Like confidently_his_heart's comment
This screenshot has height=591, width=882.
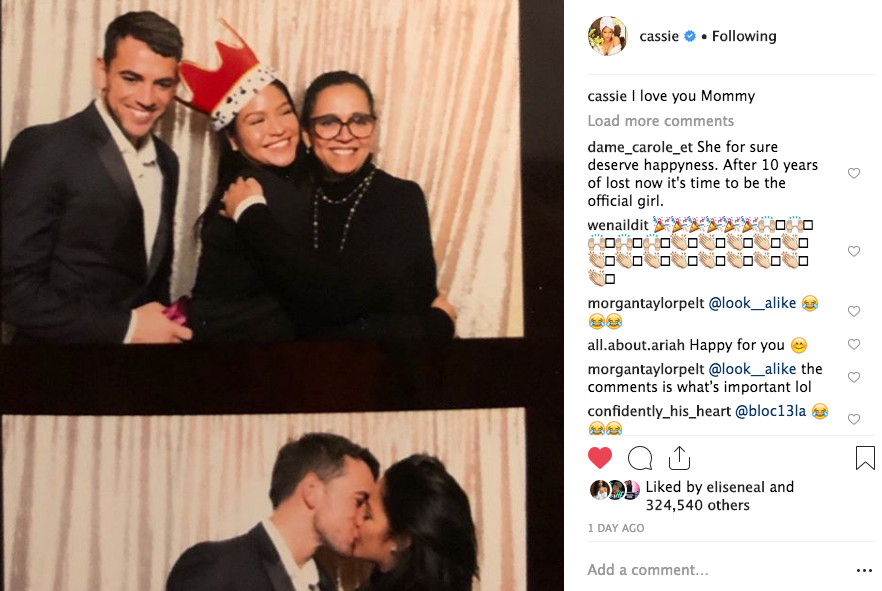(x=854, y=420)
